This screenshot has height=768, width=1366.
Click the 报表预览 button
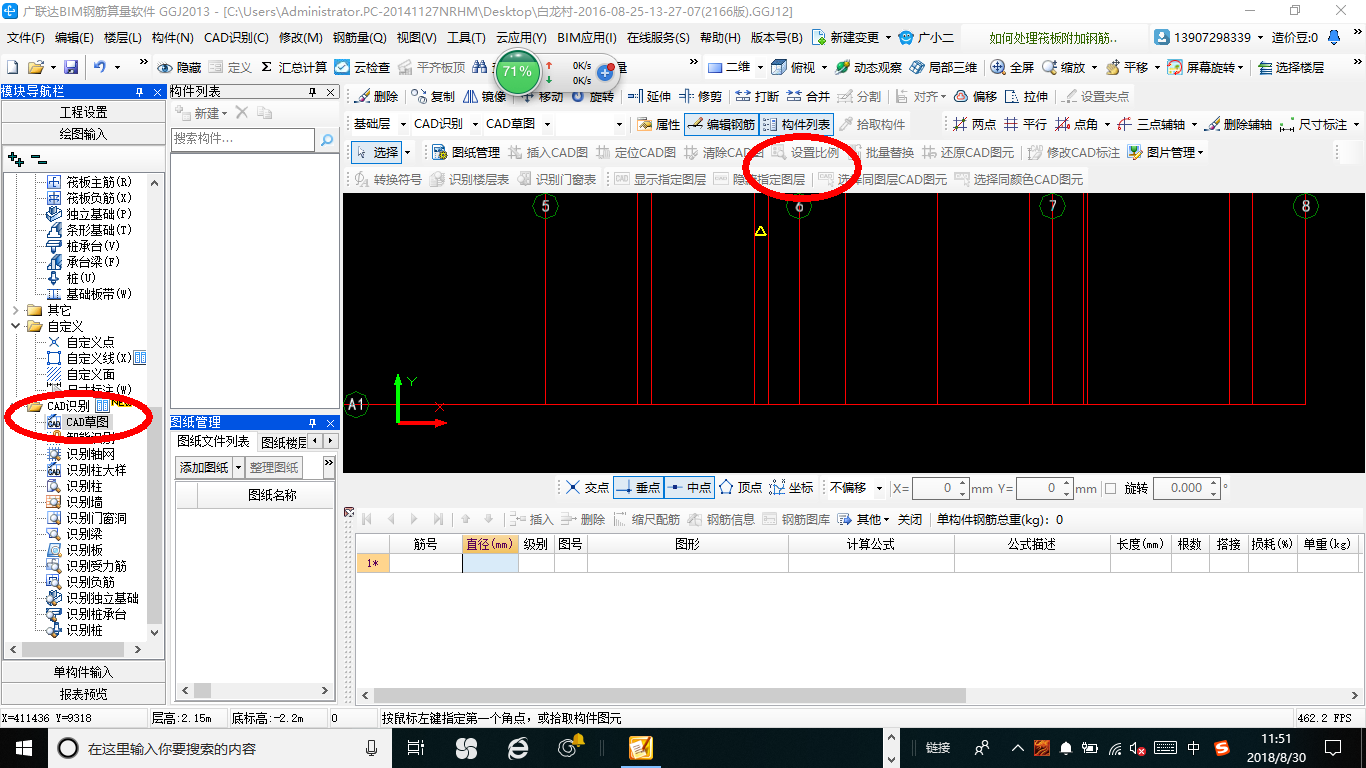[x=83, y=694]
